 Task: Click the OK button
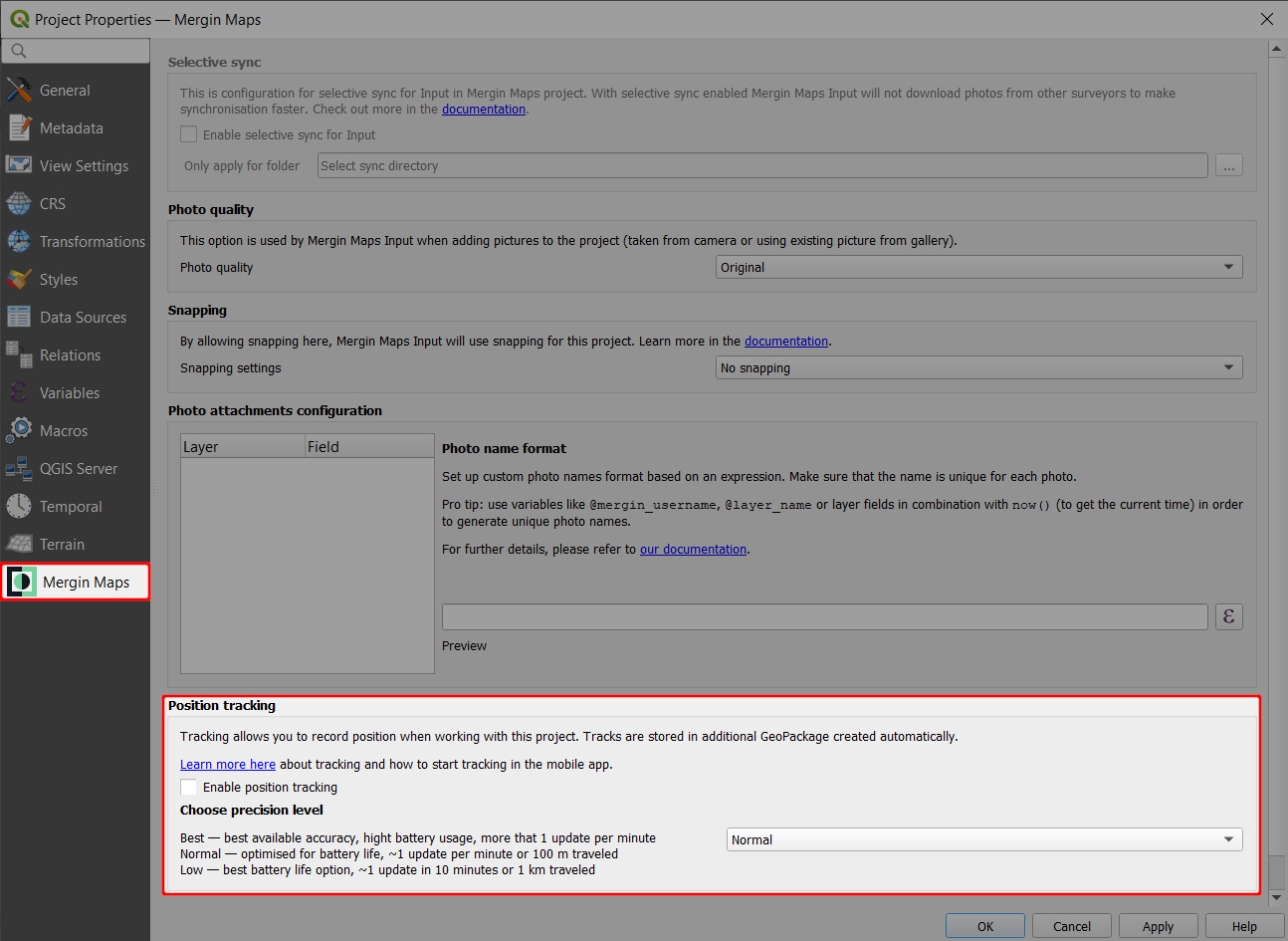(985, 926)
